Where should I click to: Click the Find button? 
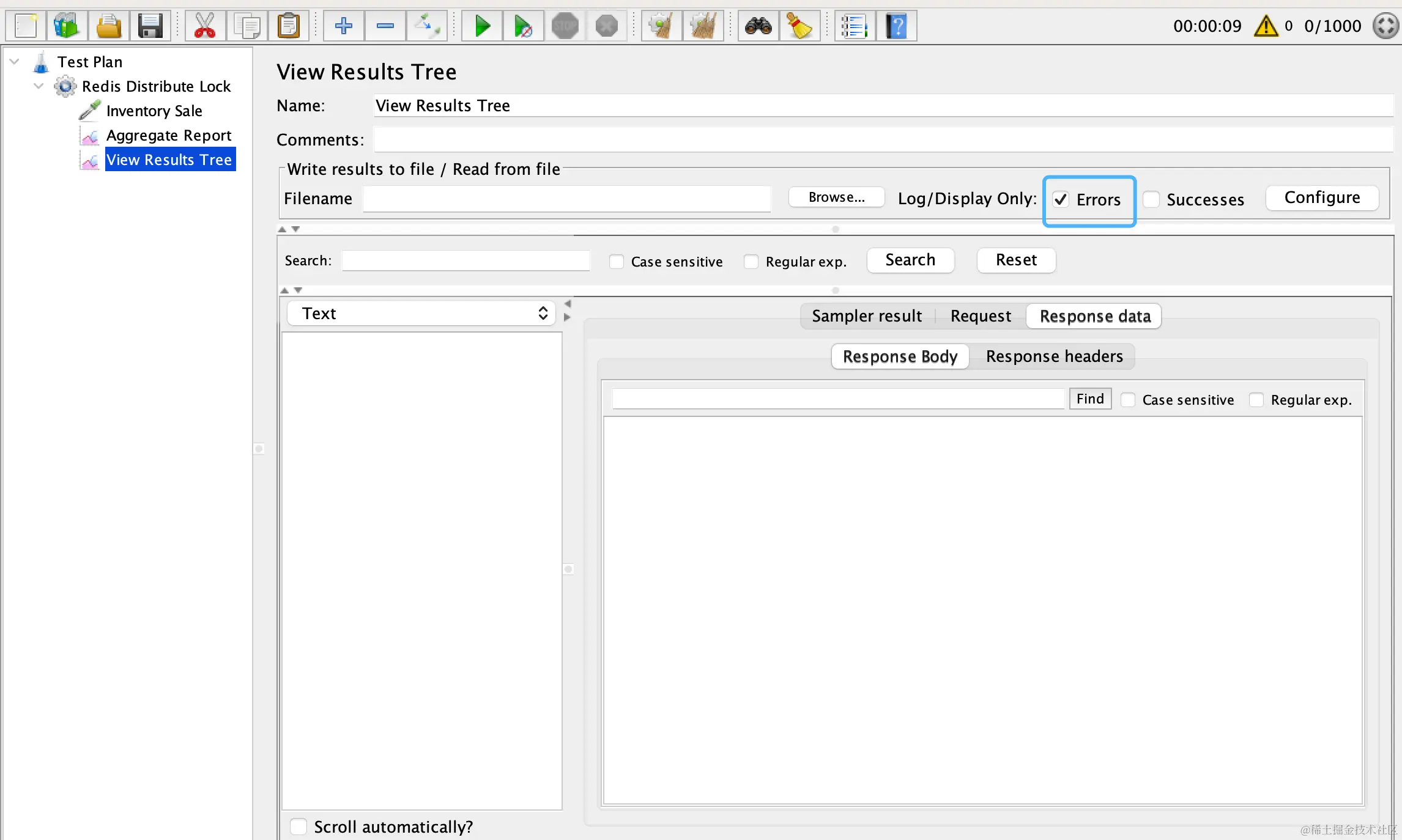coord(1090,399)
